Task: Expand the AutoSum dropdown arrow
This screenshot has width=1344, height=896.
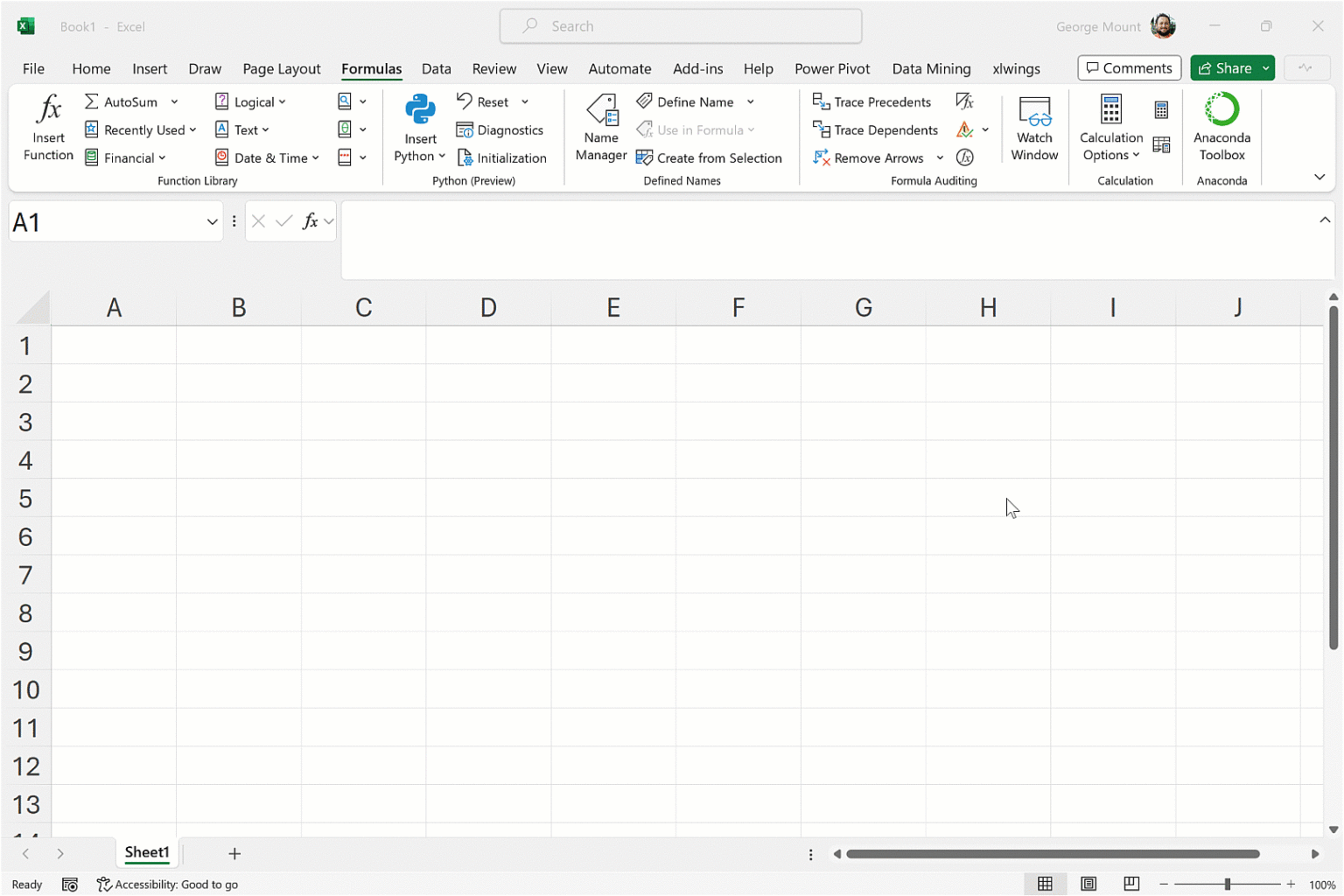Action: tap(175, 102)
